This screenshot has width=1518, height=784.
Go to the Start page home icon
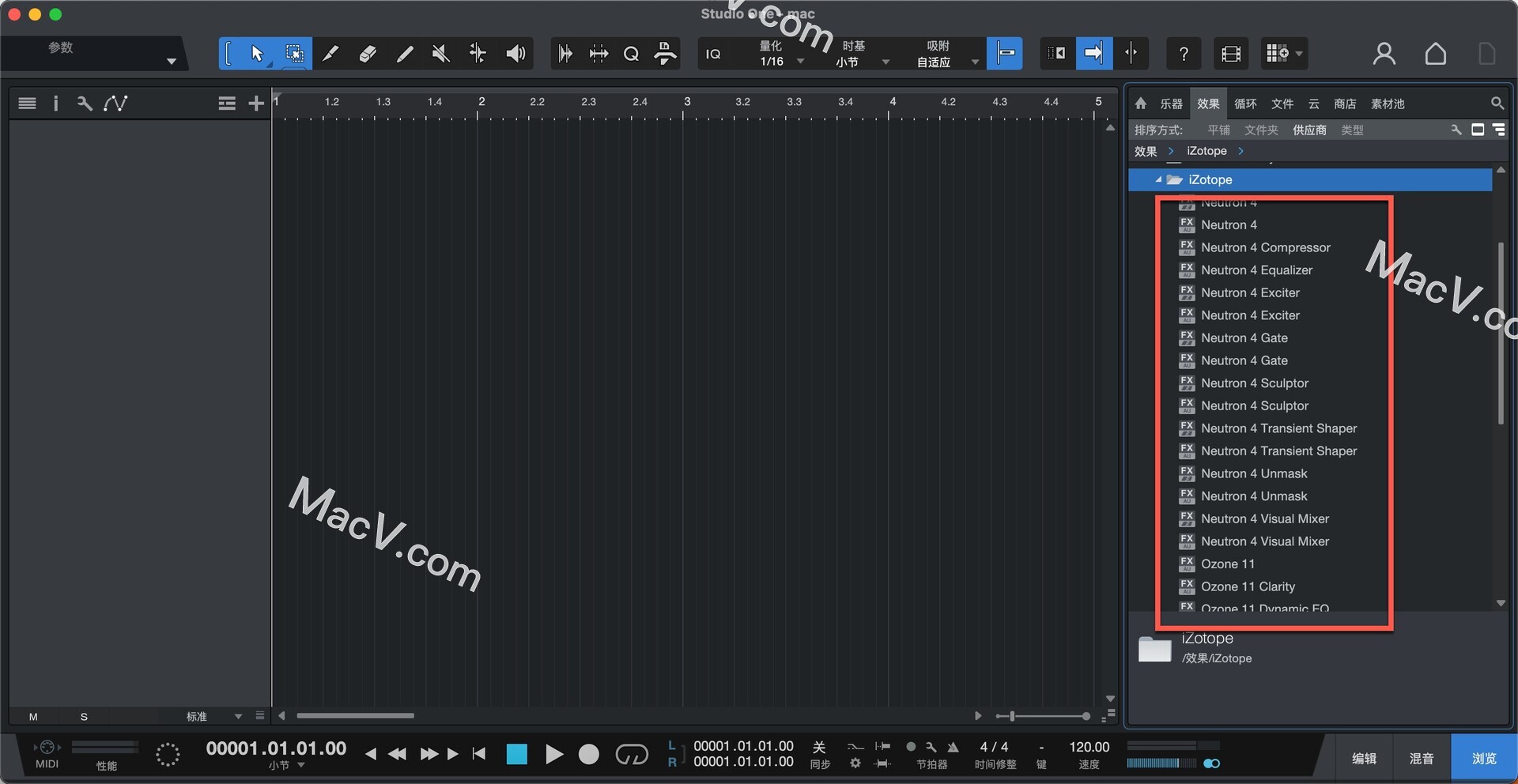(x=1436, y=54)
